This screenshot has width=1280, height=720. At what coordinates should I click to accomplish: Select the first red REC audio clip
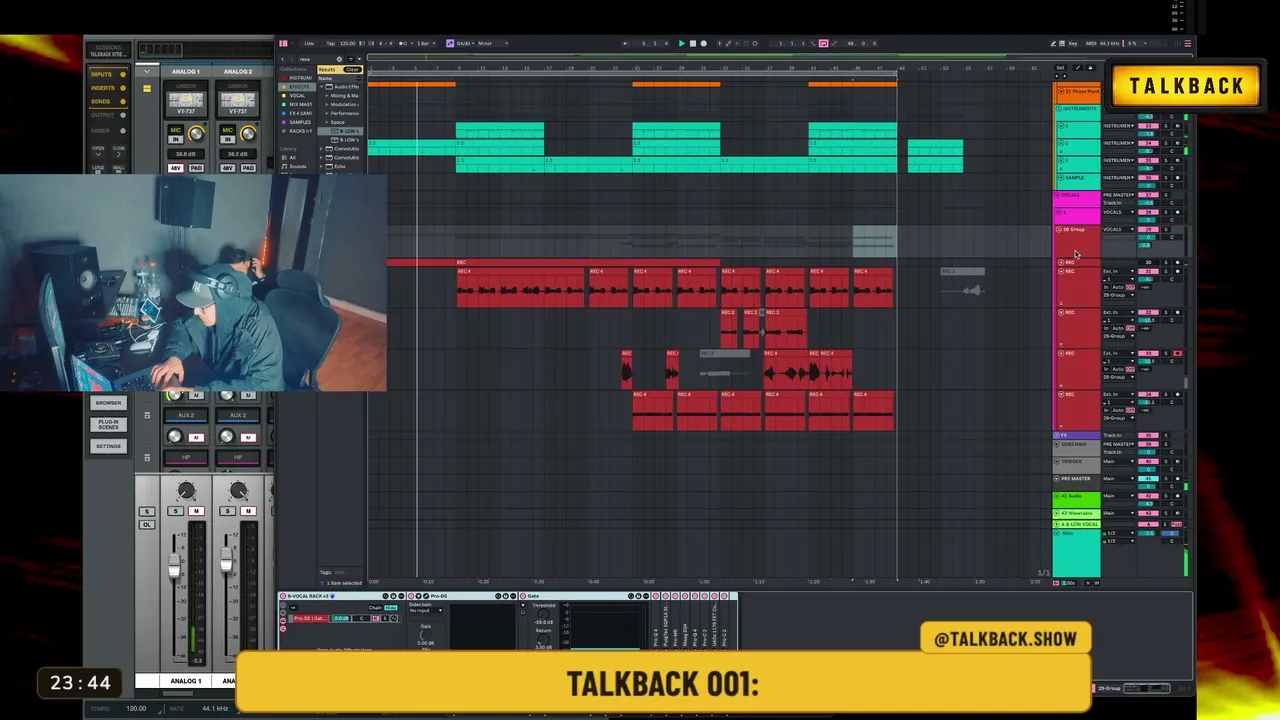pos(520,287)
